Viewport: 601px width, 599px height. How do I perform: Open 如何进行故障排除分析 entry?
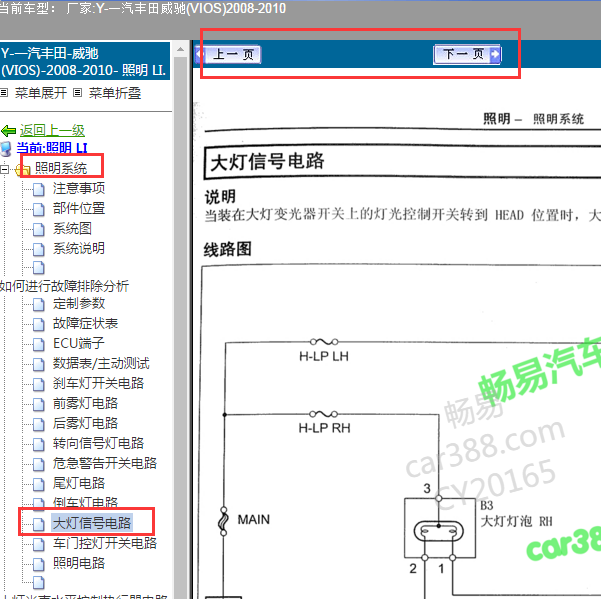[64, 286]
